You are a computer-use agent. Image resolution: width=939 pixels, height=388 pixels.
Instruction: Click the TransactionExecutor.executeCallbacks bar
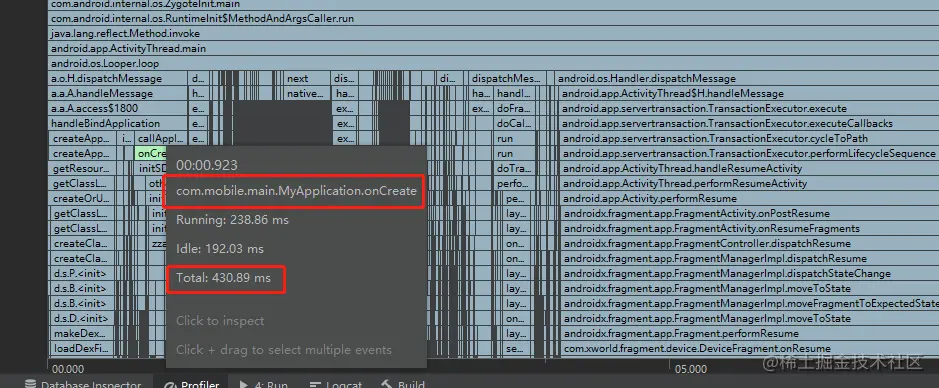749,123
